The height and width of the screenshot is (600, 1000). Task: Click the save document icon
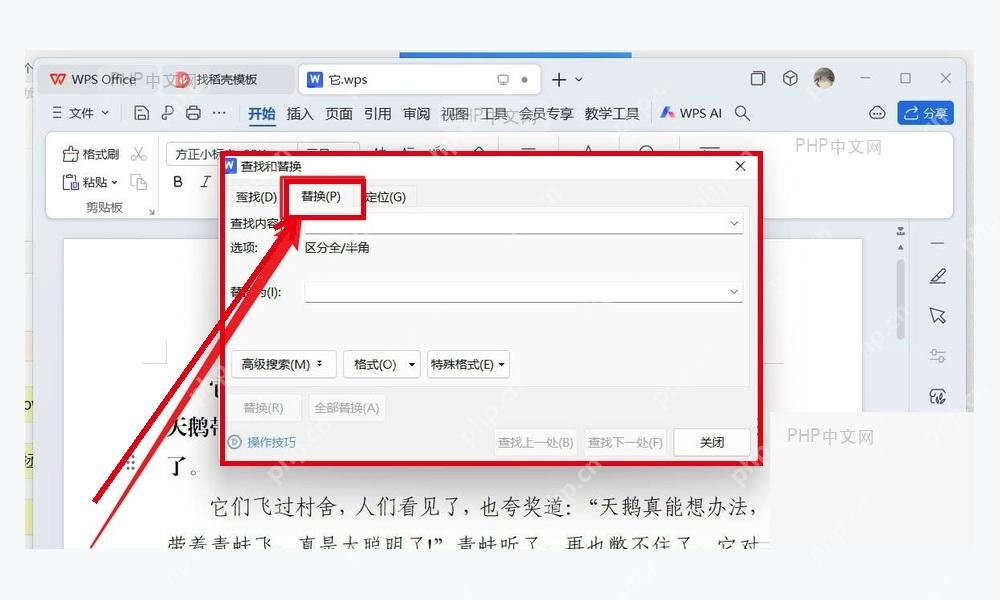tap(141, 113)
